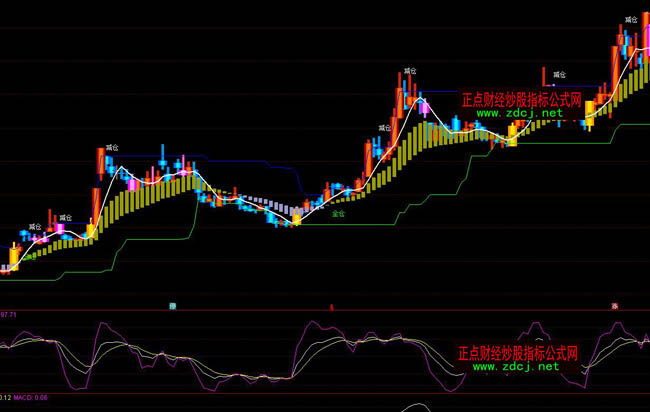The image size is (650, 412).
Task: Click the "减仓" label above the tallest central peak
Action: [x=410, y=71]
